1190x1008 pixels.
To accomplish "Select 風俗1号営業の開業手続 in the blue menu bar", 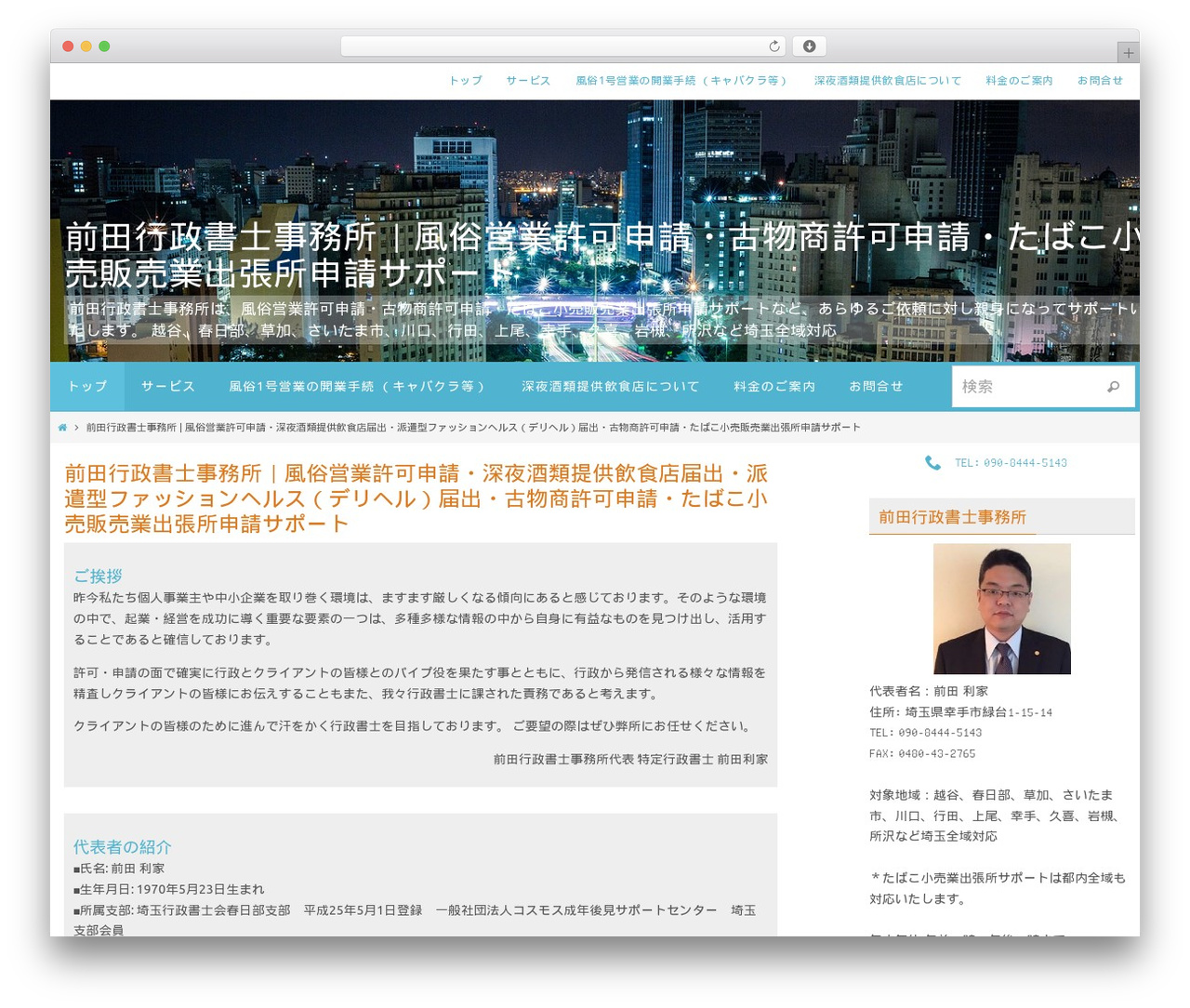I will 358,387.
